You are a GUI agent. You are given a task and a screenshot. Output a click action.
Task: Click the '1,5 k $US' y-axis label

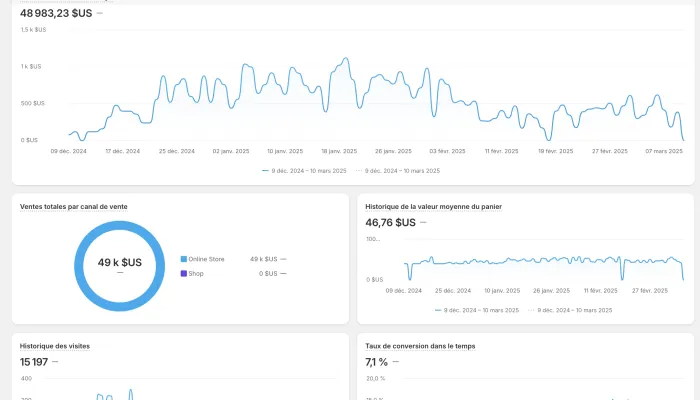pyautogui.click(x=33, y=29)
